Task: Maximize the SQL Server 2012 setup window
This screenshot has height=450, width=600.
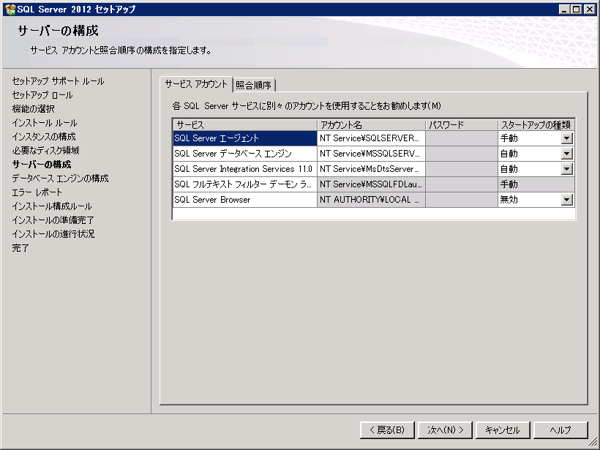Action: click(577, 9)
